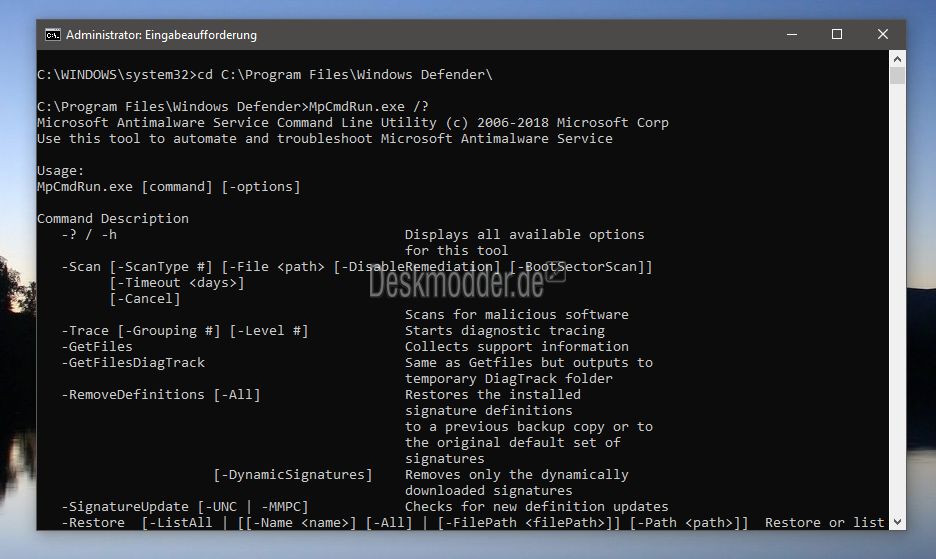936x559 pixels.
Task: Click the scrollbar up arrow
Action: [897, 59]
